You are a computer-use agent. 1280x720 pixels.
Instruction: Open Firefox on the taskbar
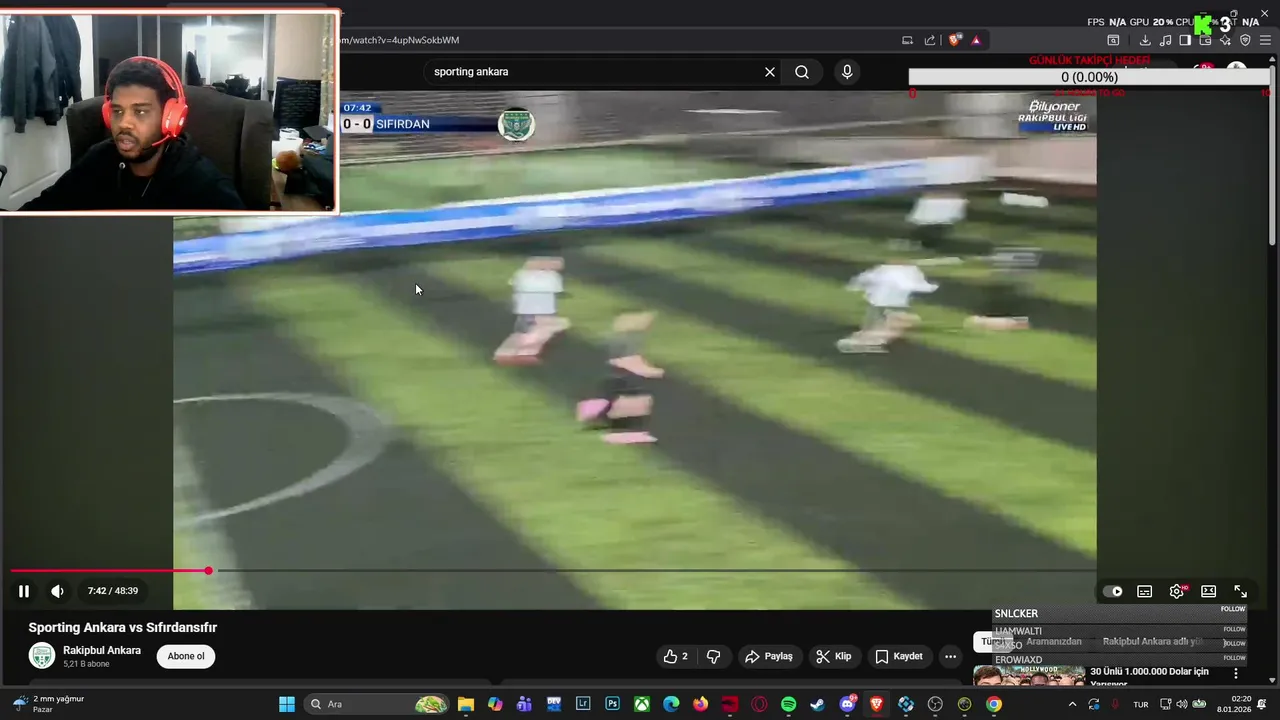click(700, 704)
